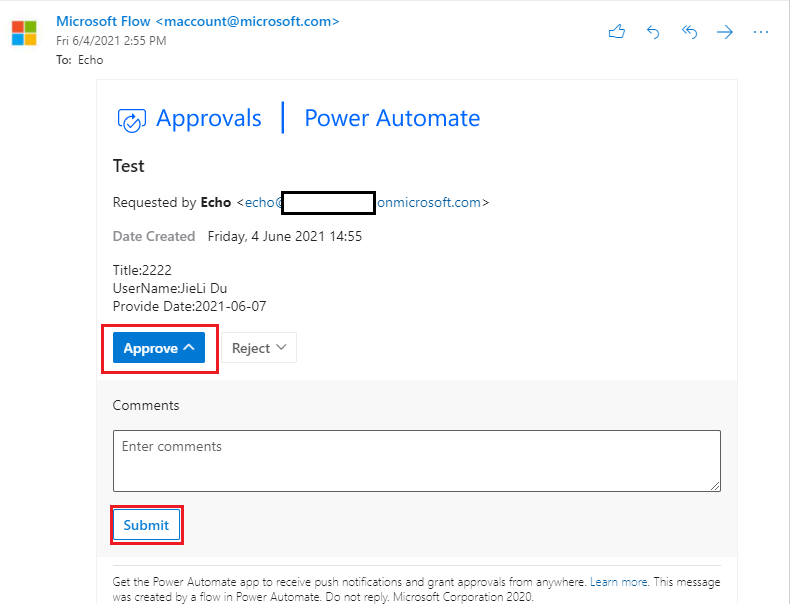Collapse the Approve dropdown button
Image resolution: width=790 pixels, height=604 pixels.
click(x=159, y=348)
